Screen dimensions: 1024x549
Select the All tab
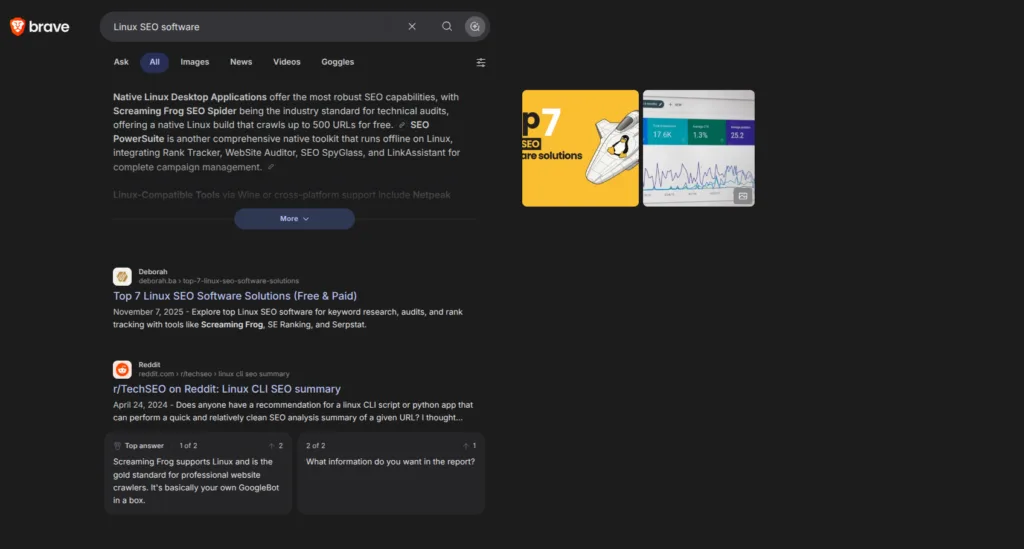154,62
